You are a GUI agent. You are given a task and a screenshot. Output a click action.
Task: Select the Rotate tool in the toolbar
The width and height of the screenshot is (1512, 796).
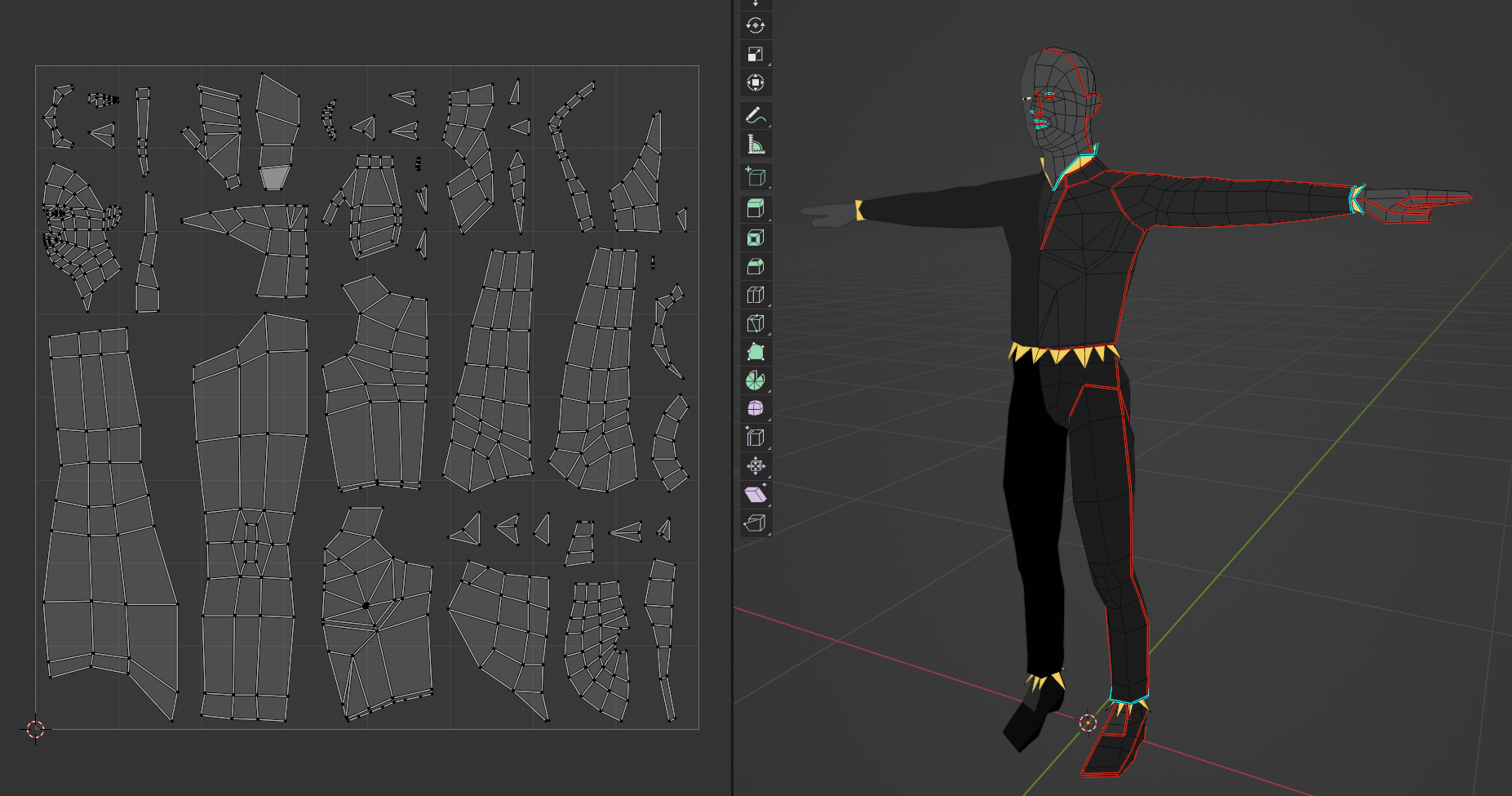[756, 26]
